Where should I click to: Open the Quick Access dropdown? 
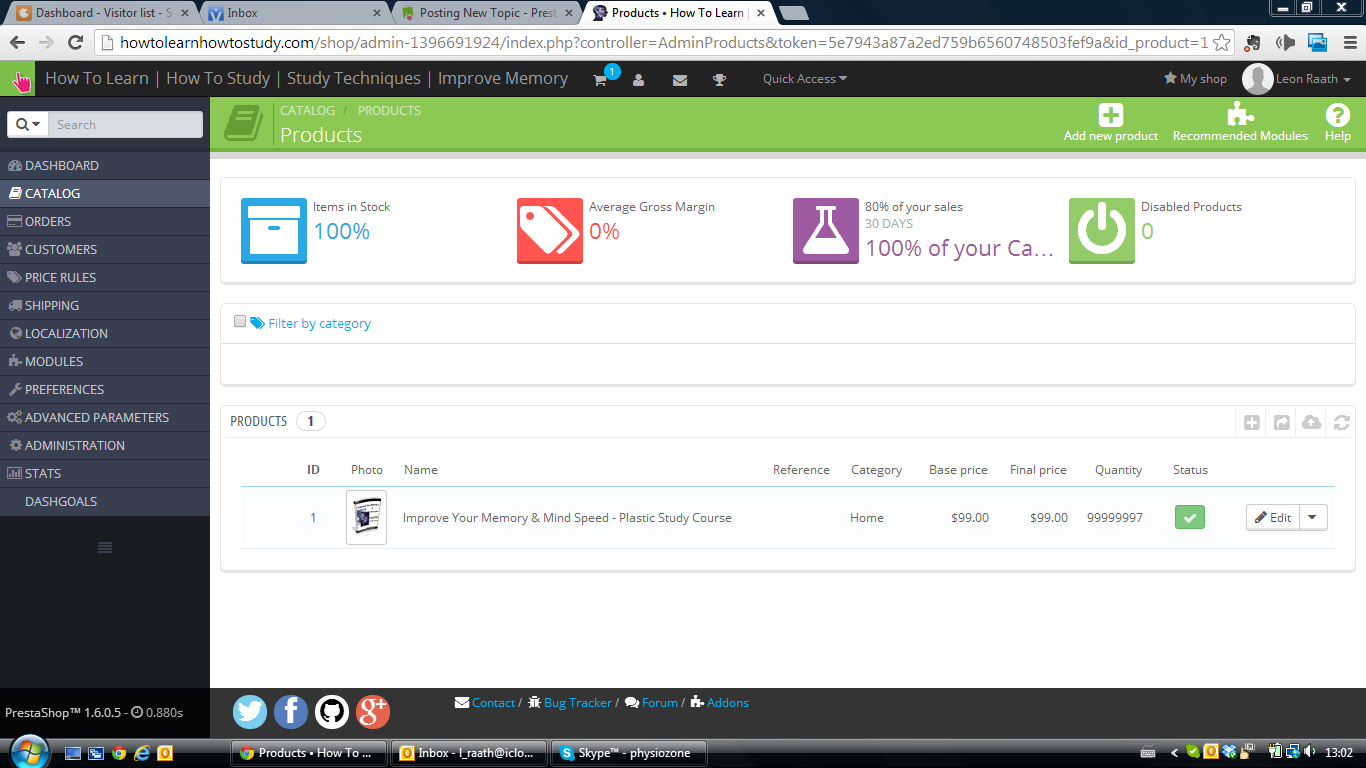804,79
